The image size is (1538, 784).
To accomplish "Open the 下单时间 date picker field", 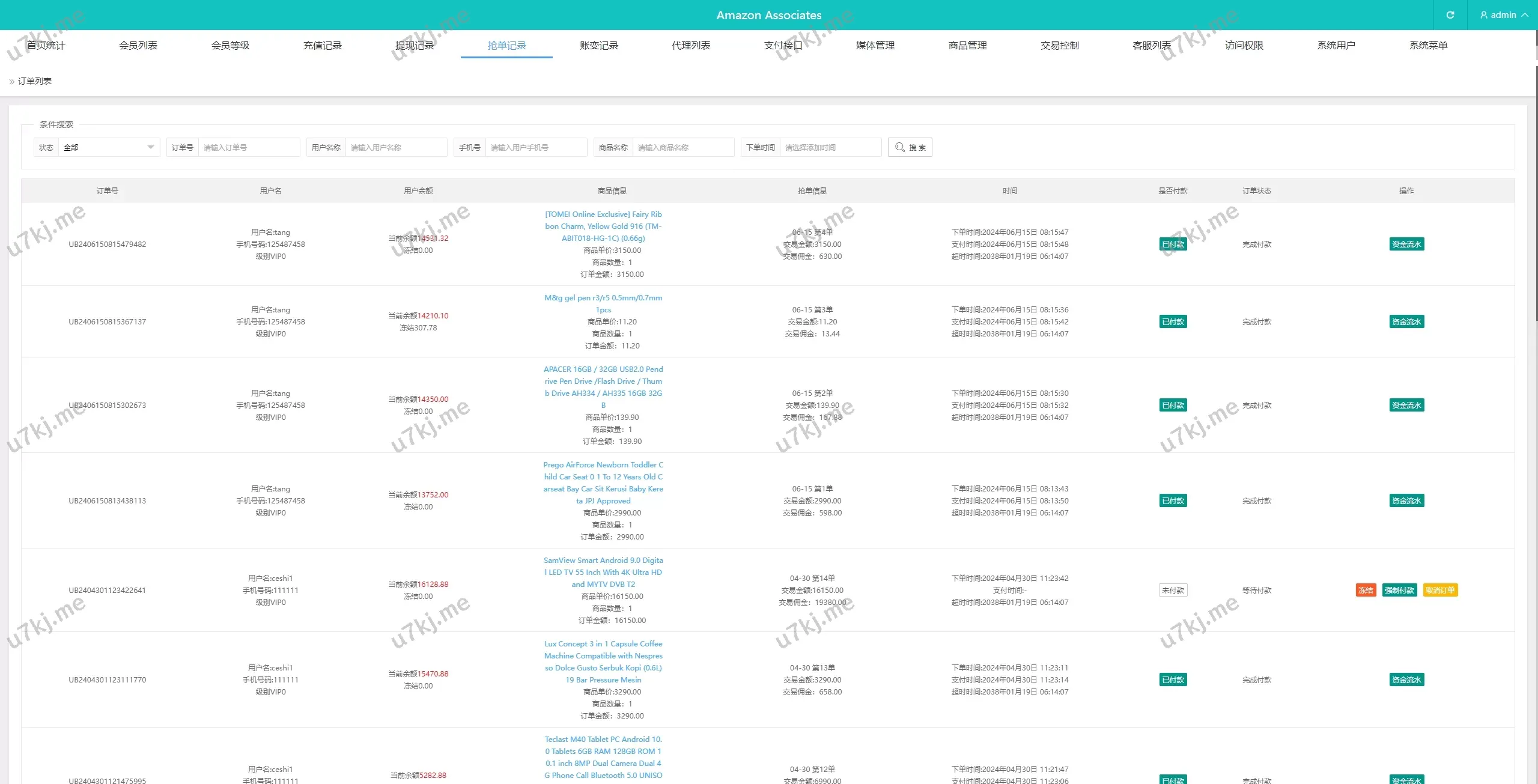I will pos(830,147).
